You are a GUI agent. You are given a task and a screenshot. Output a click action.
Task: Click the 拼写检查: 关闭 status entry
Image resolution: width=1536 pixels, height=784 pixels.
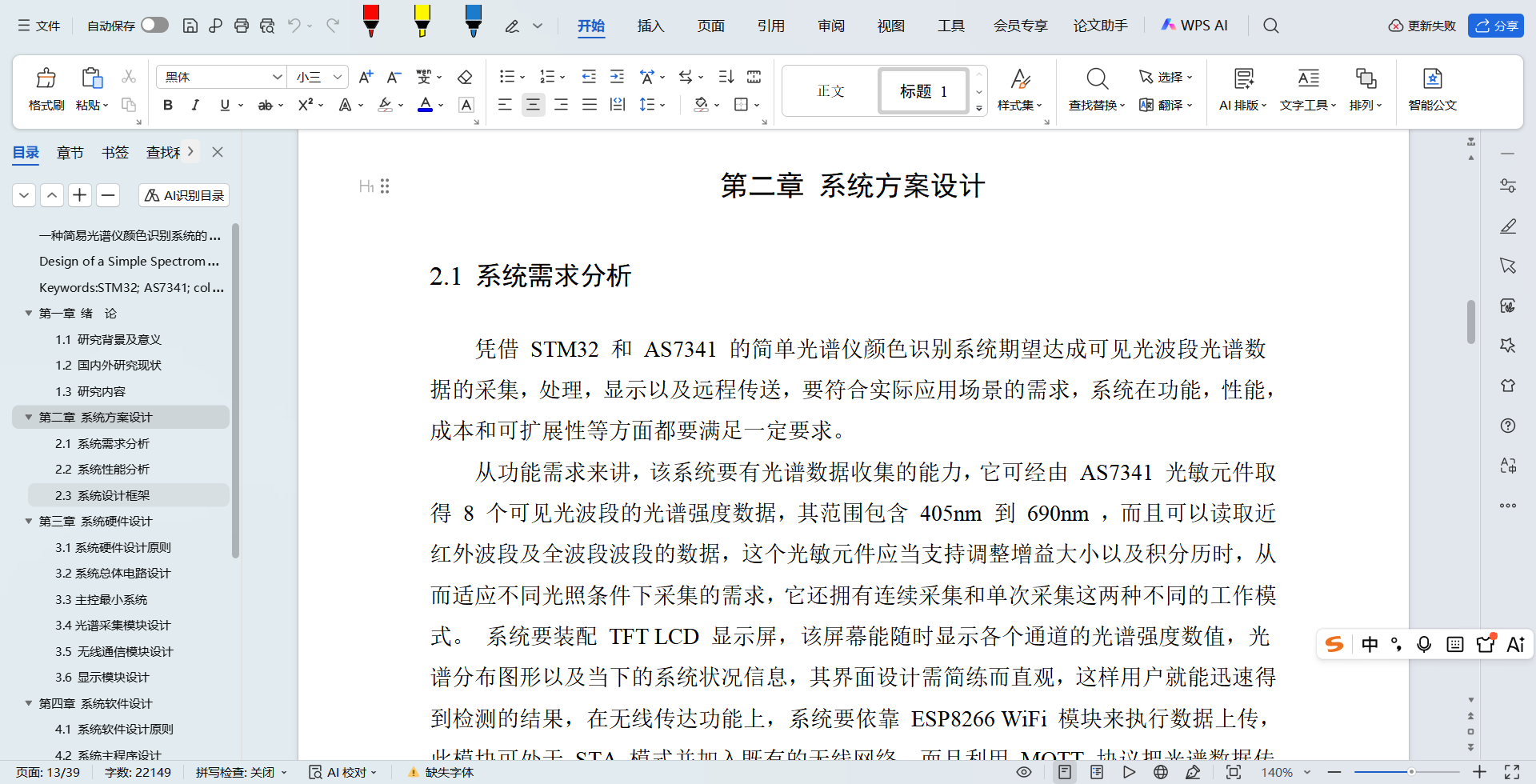[241, 772]
